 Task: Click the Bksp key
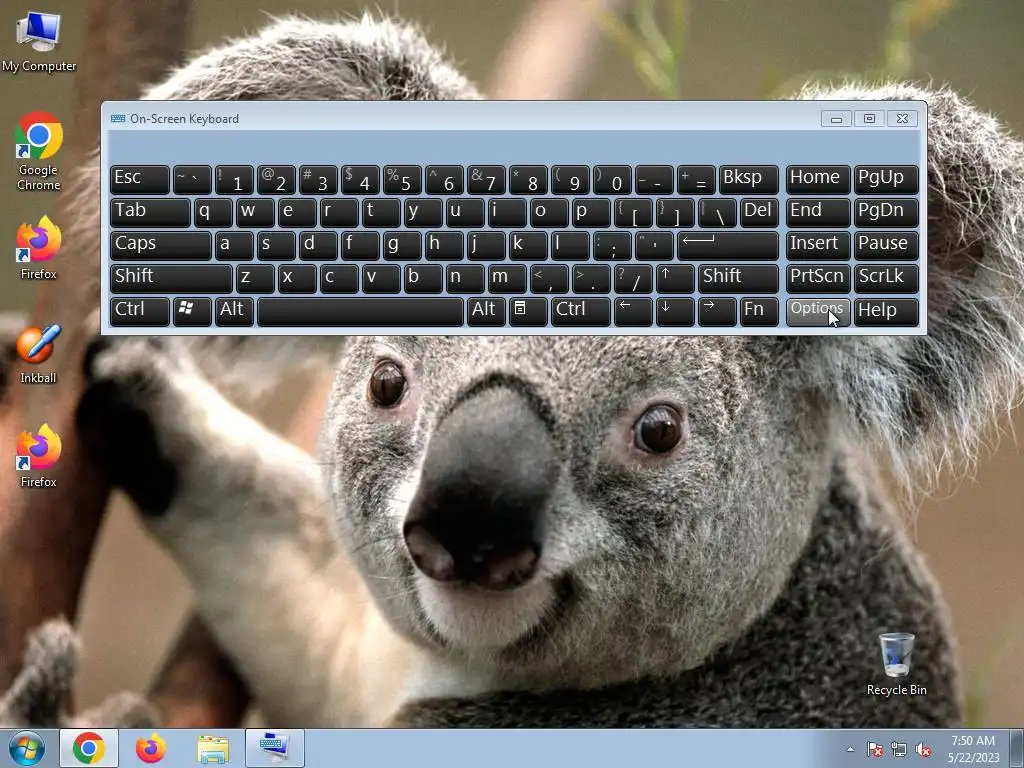point(748,180)
